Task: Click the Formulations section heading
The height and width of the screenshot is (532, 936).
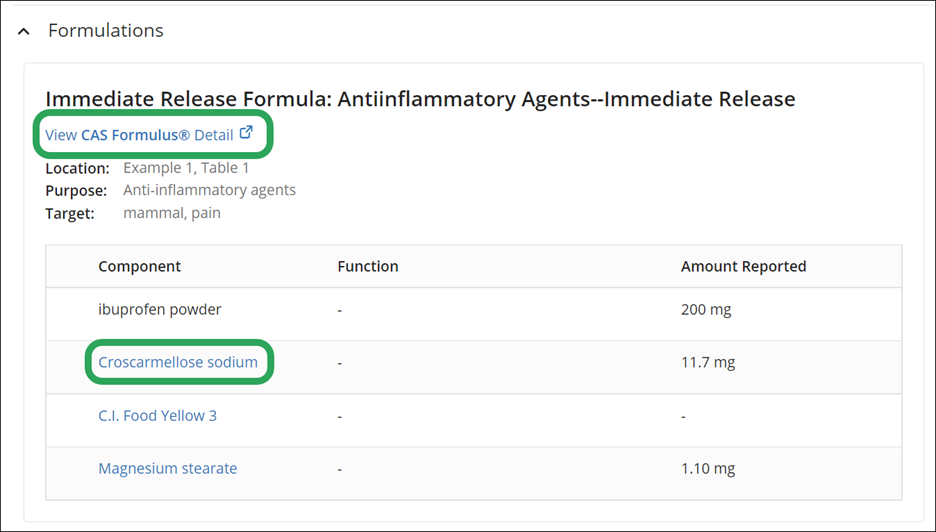Action: click(106, 30)
